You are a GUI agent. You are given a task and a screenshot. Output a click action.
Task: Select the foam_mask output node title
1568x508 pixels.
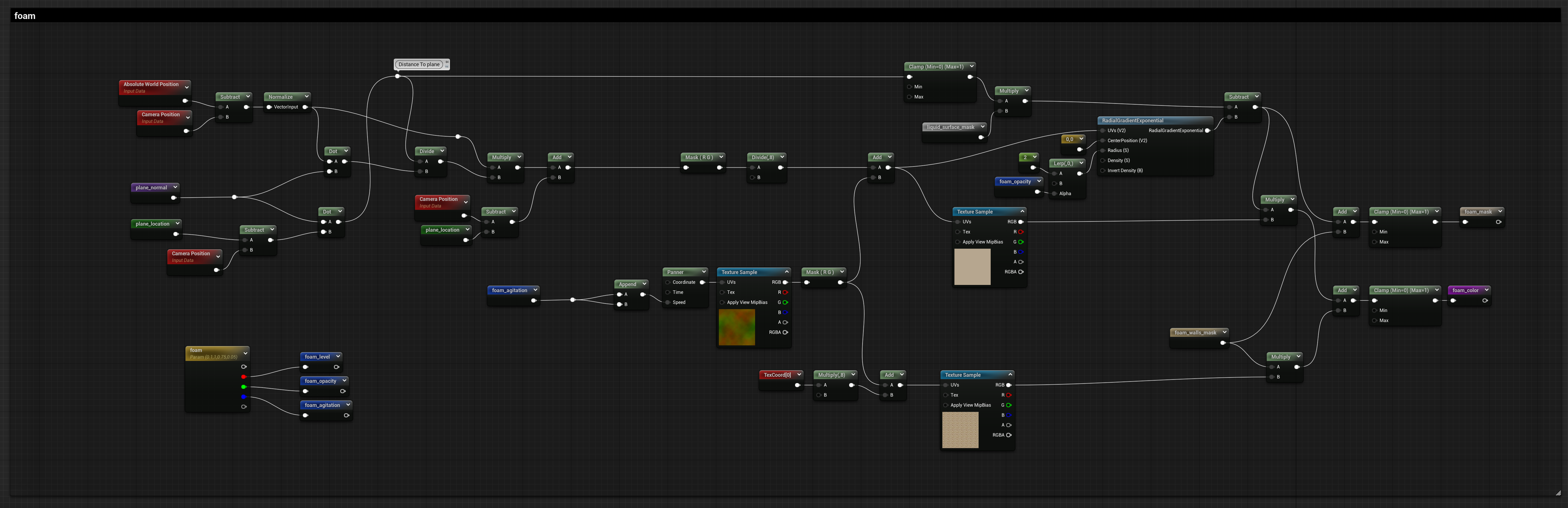[x=1478, y=211]
